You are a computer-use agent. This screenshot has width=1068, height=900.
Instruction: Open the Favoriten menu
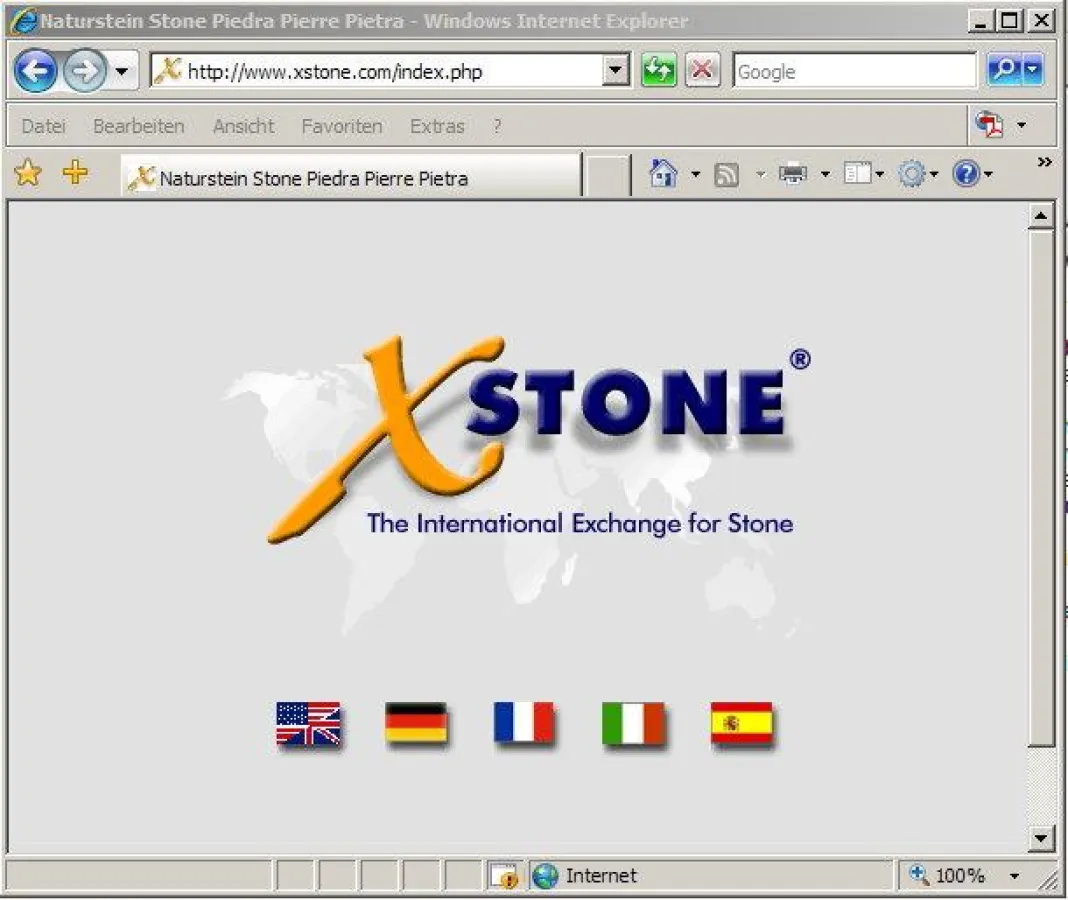[x=341, y=126]
